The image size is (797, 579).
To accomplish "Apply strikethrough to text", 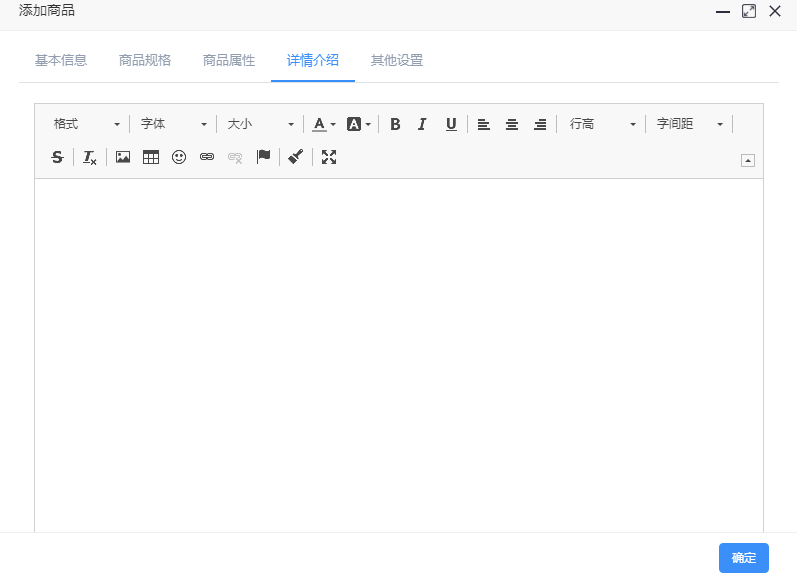I will (x=57, y=157).
